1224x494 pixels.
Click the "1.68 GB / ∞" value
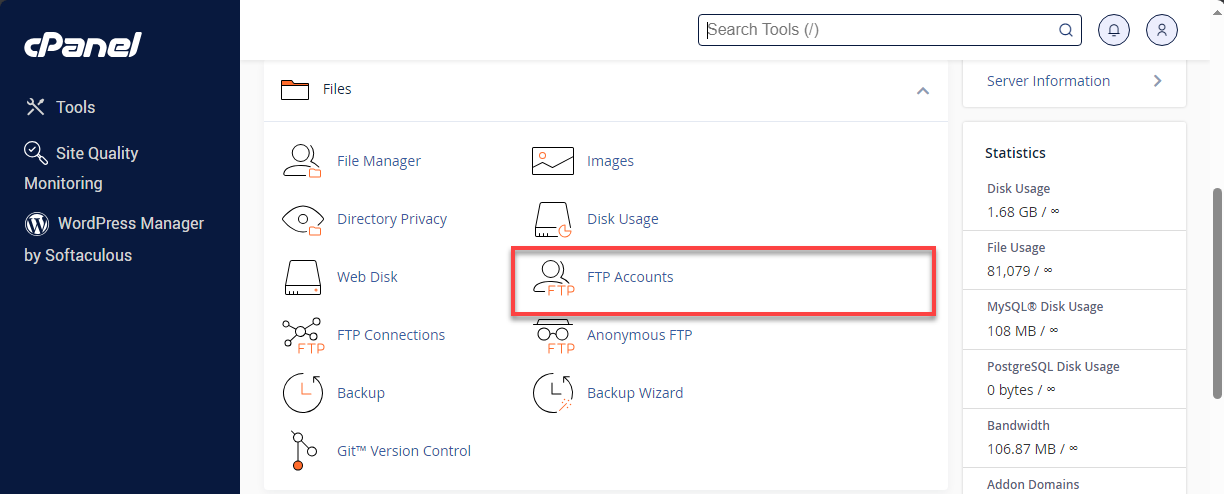point(1023,211)
